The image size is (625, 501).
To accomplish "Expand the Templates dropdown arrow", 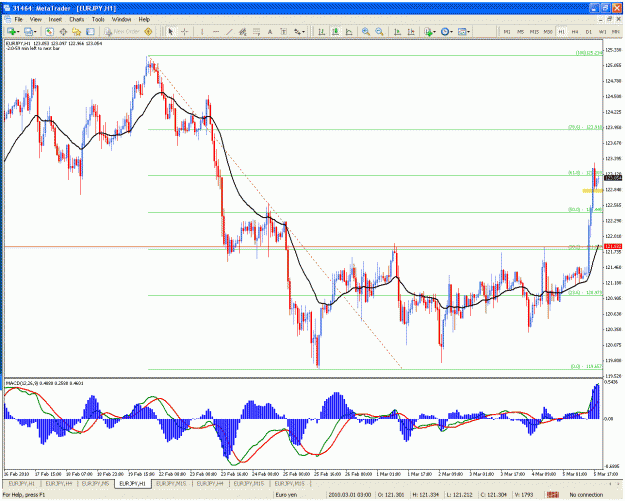I will click(469, 32).
